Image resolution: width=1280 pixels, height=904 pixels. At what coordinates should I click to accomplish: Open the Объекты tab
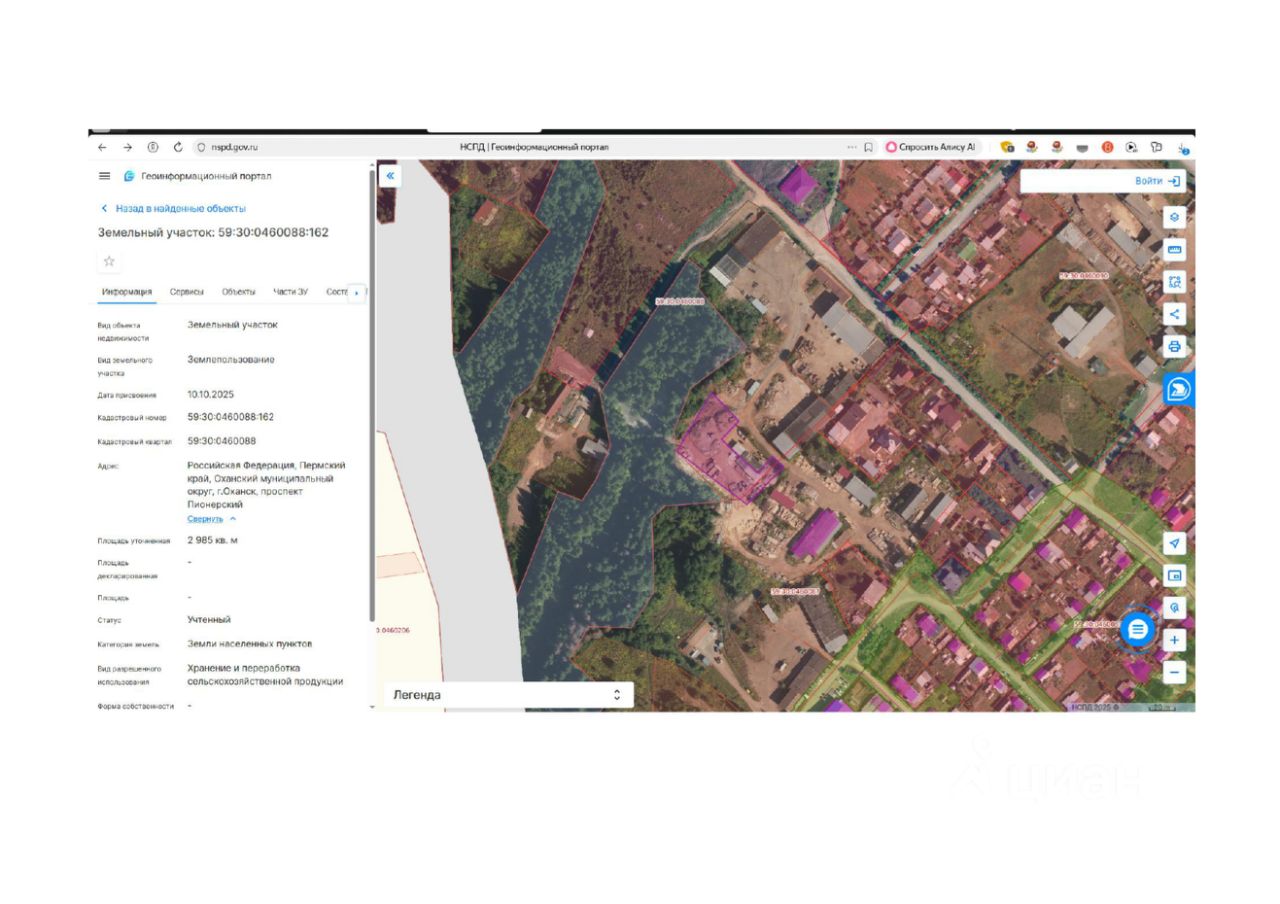[239, 292]
